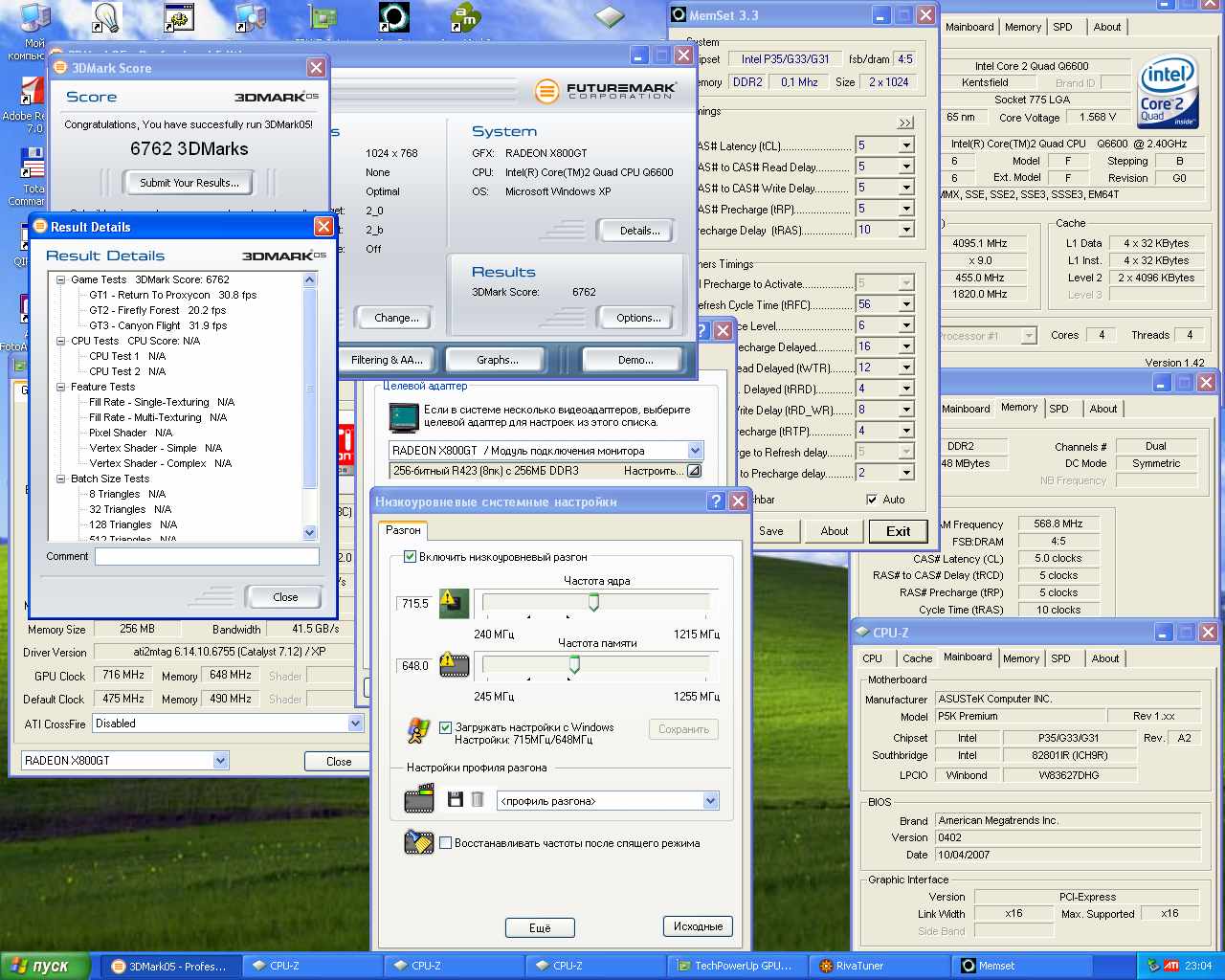The image size is (1225, 980).
Task: Select 'GT2 - Firefly Forest' result row
Action: [158, 310]
